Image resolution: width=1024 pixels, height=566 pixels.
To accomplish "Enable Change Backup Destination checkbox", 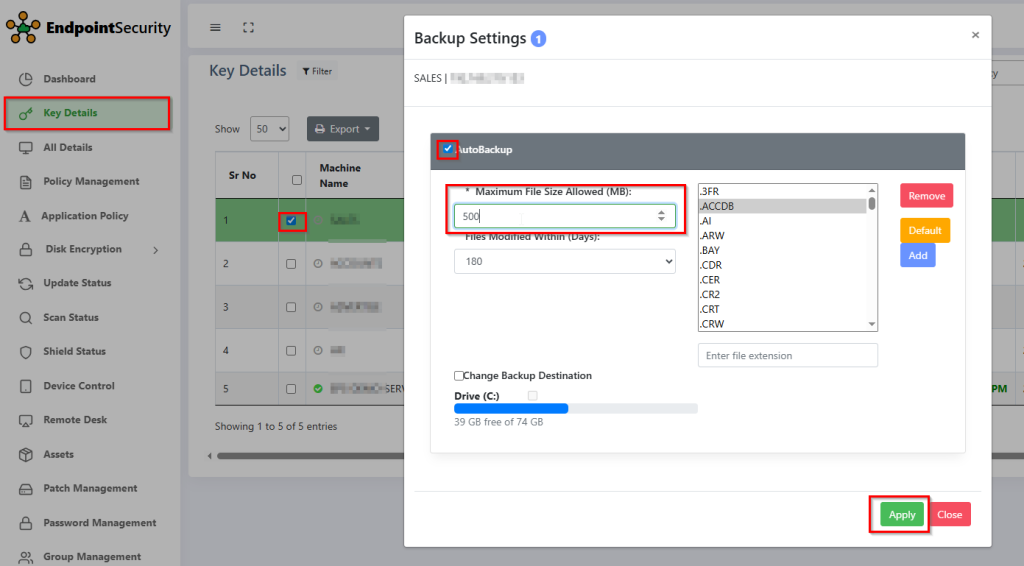I will 459,376.
